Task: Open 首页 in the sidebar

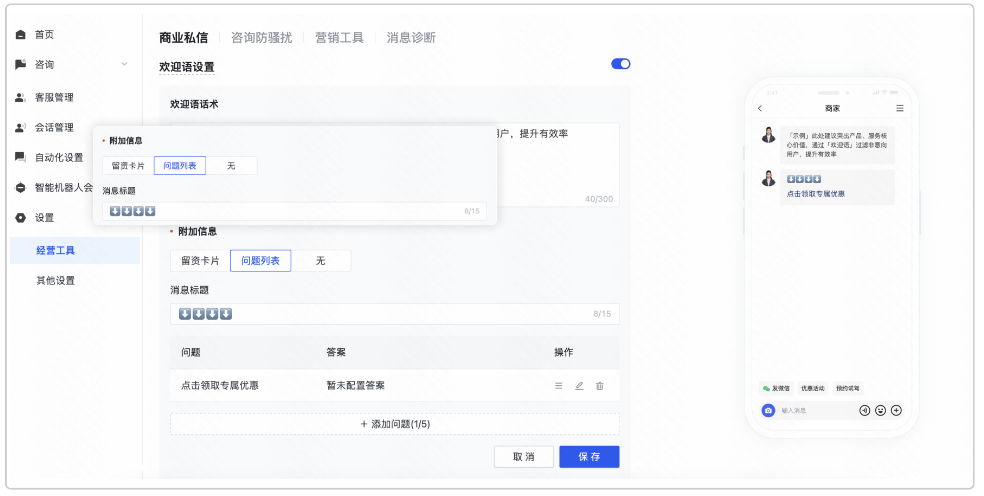Action: pyautogui.click(x=44, y=35)
